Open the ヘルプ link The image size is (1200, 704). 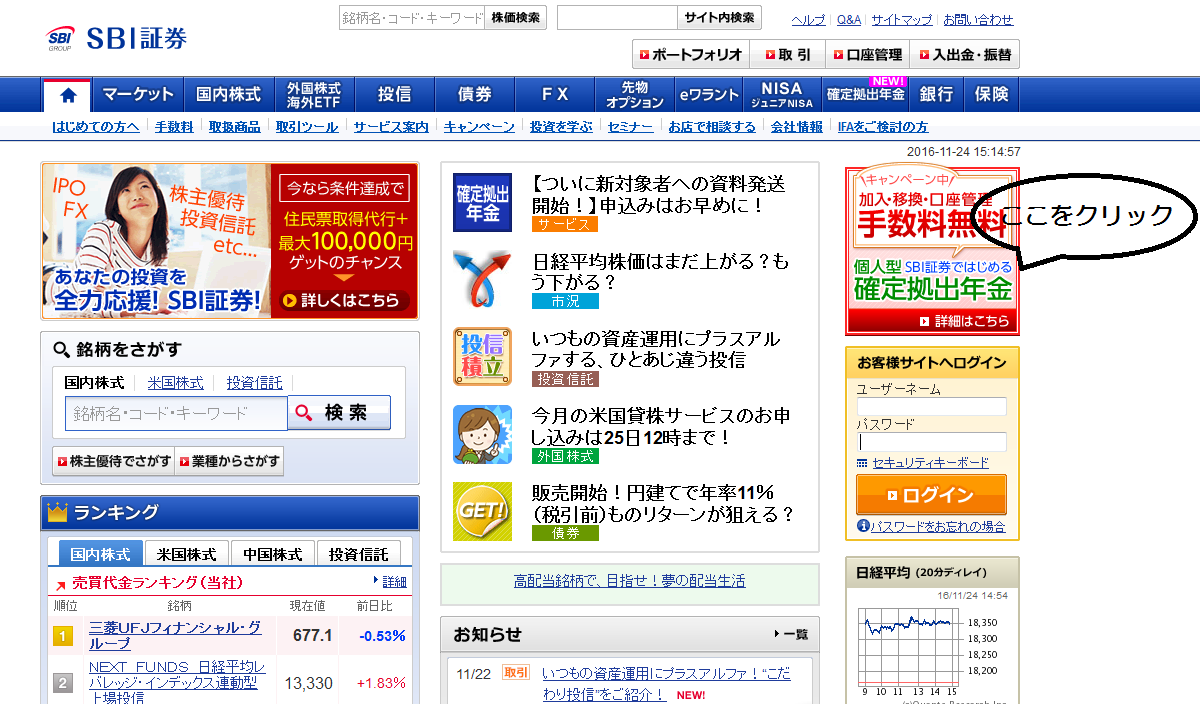(808, 20)
